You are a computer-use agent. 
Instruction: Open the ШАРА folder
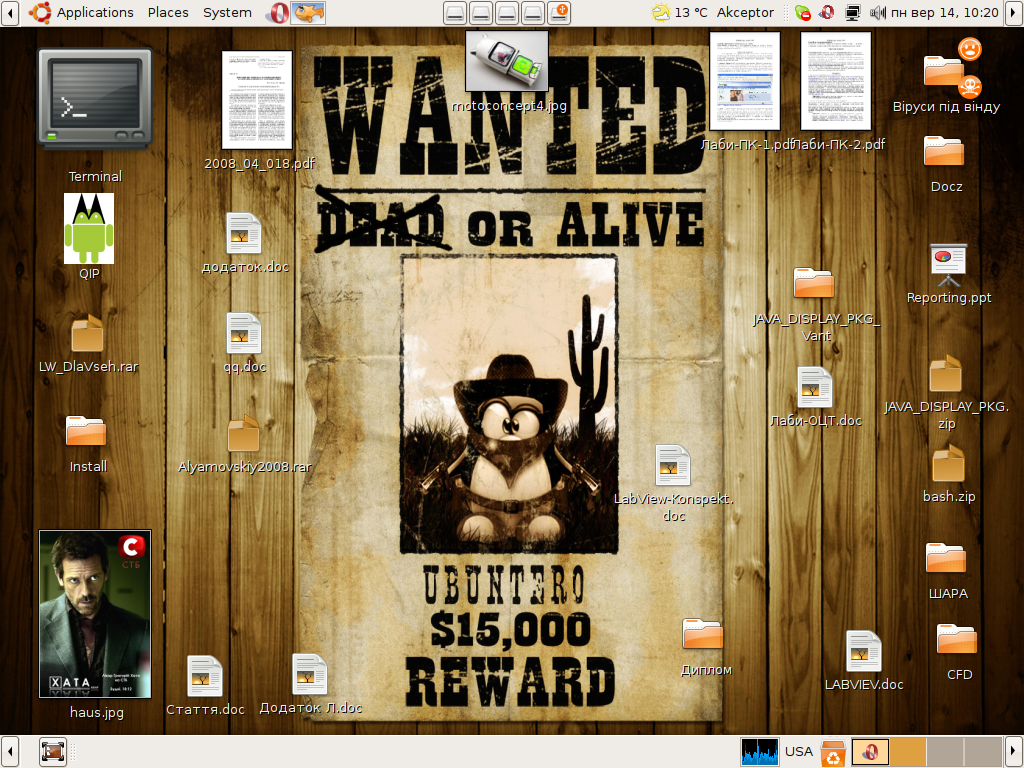(x=946, y=558)
